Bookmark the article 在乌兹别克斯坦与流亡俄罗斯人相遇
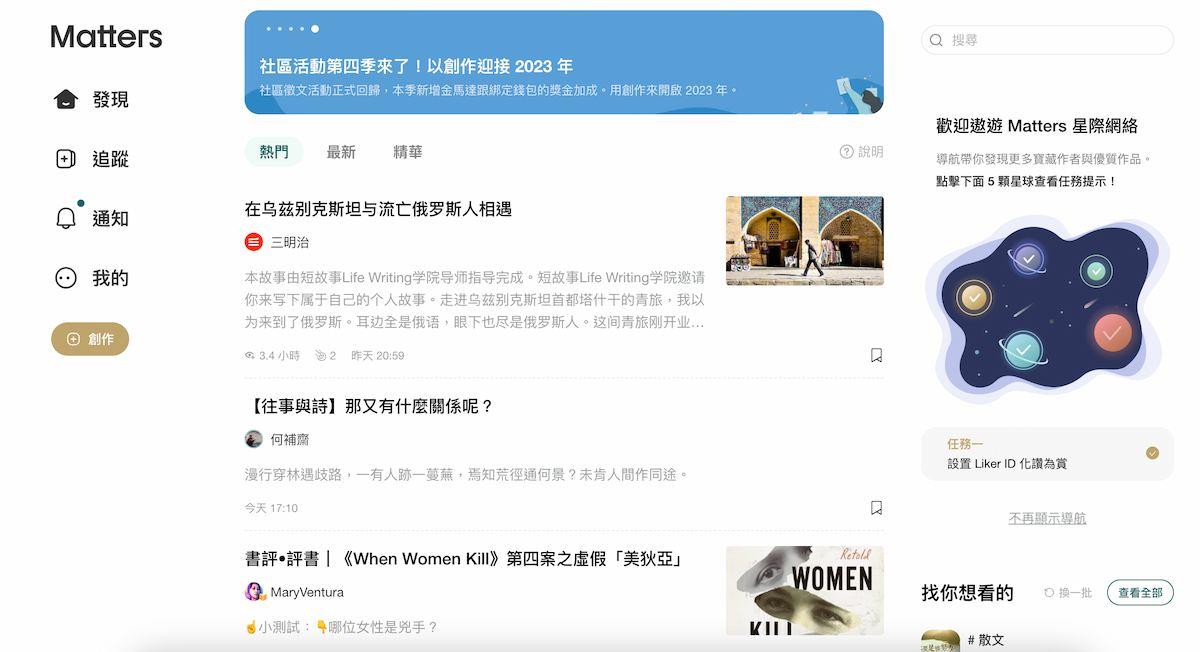Screen dimensions: 1200x652 [x=876, y=355]
